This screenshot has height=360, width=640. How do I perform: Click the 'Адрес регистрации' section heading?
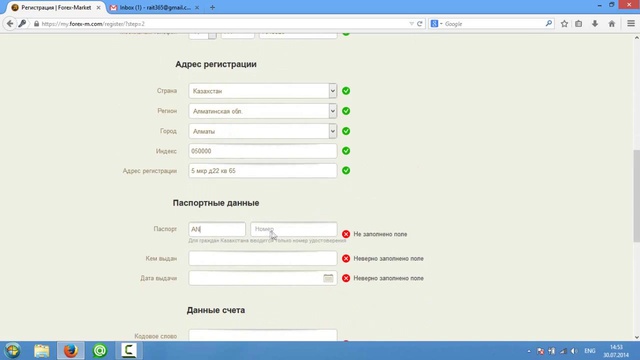click(216, 64)
